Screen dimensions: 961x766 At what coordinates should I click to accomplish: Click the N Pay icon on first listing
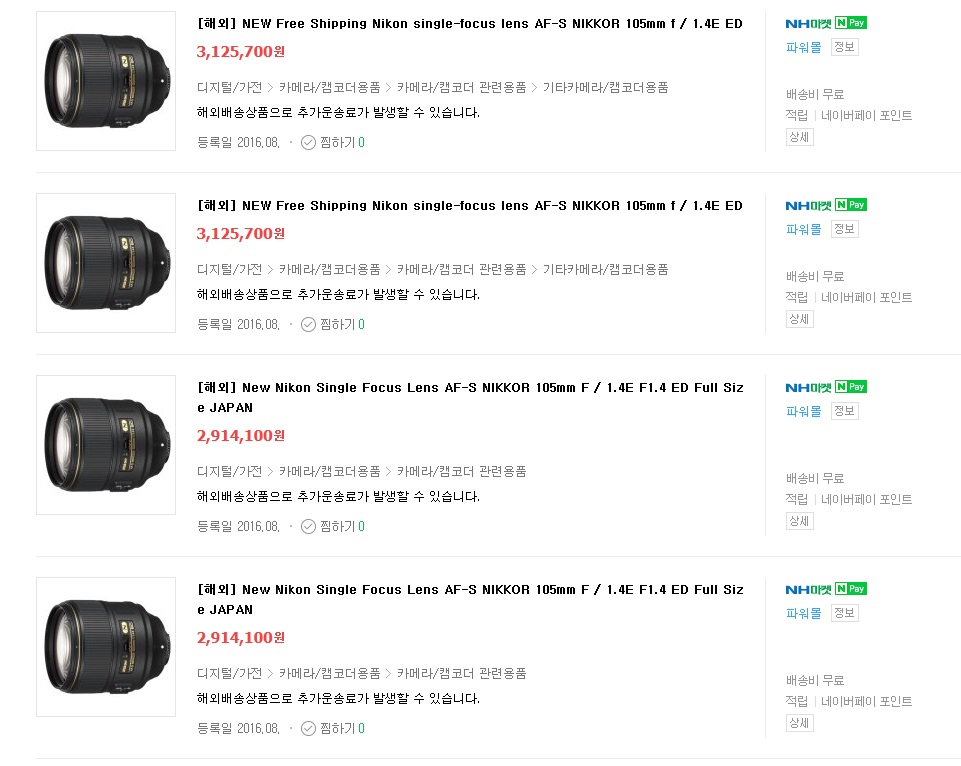[851, 23]
